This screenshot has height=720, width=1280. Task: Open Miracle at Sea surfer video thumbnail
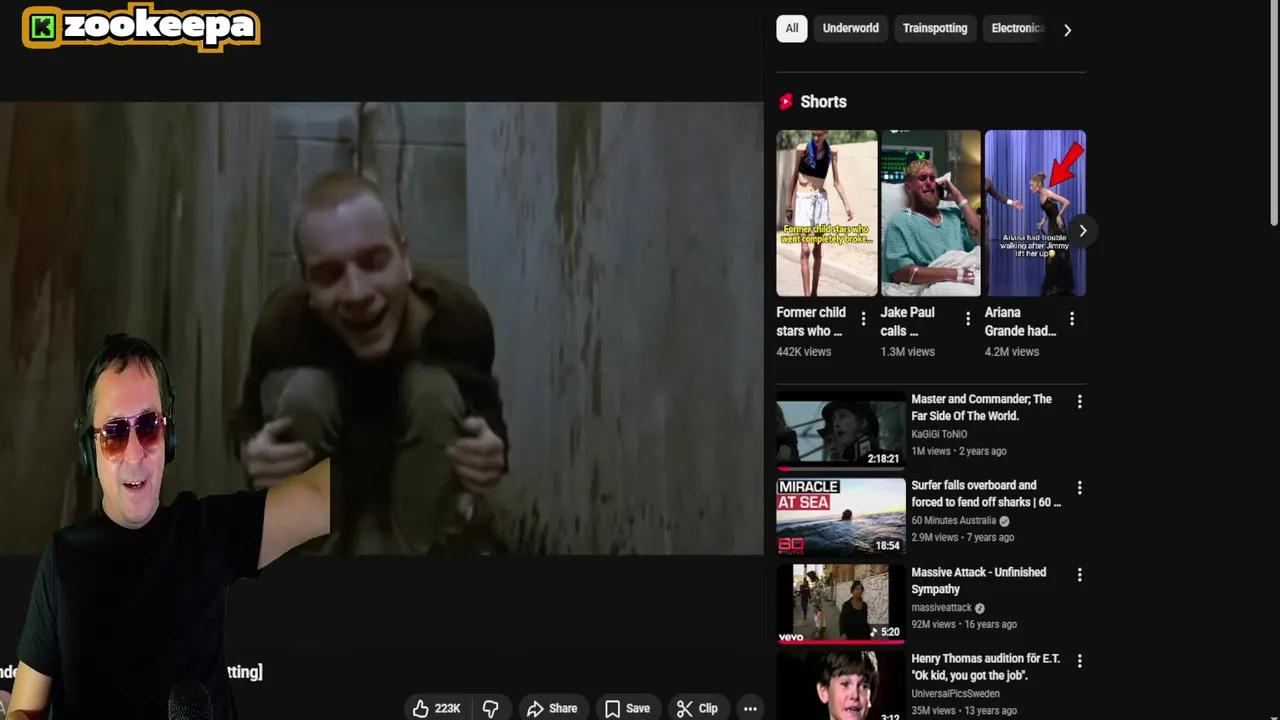point(841,517)
